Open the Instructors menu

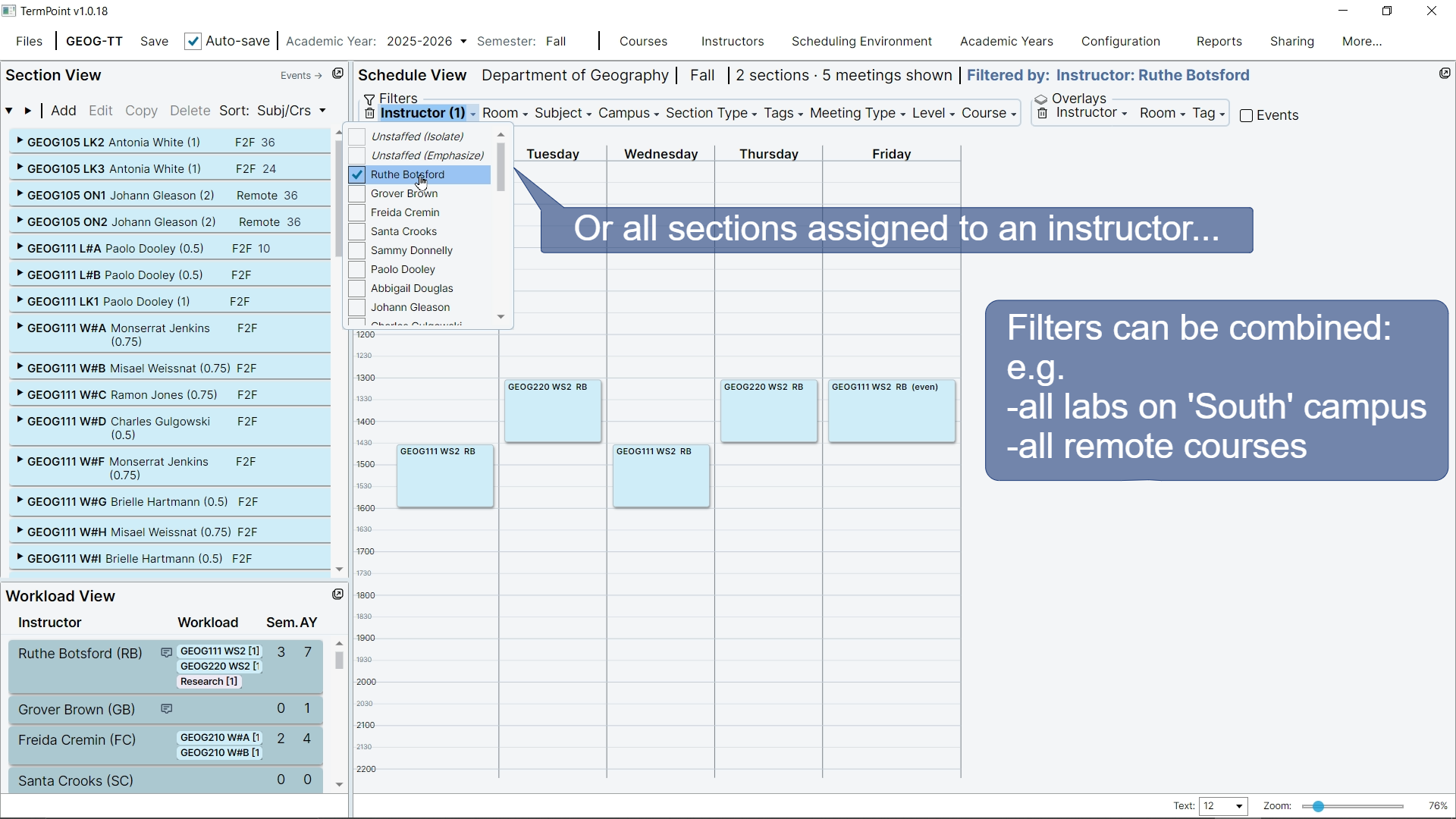click(732, 42)
